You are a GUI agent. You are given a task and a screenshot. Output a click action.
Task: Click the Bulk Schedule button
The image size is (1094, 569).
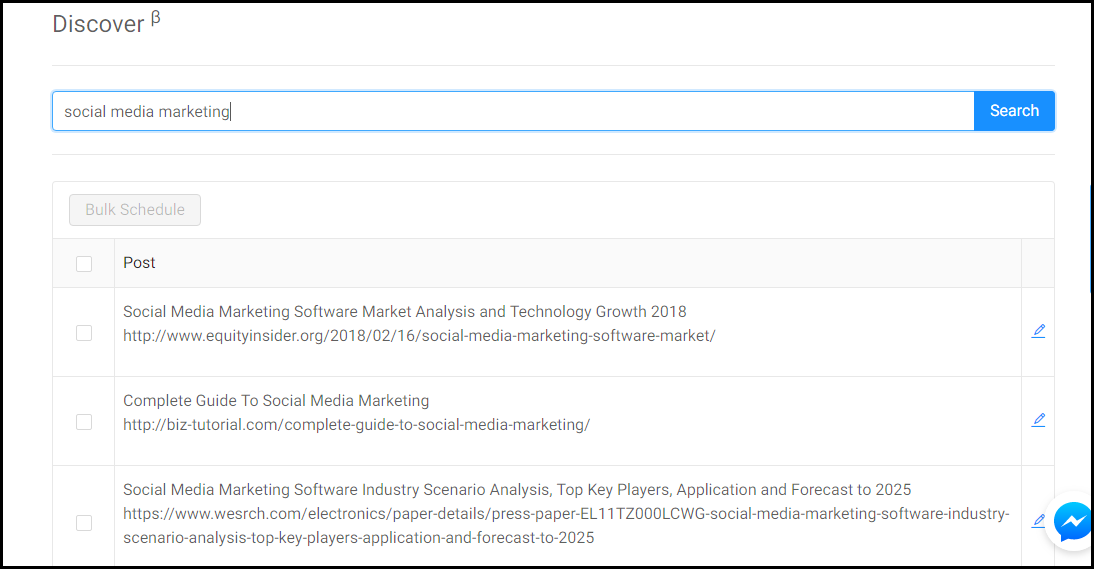coord(135,210)
